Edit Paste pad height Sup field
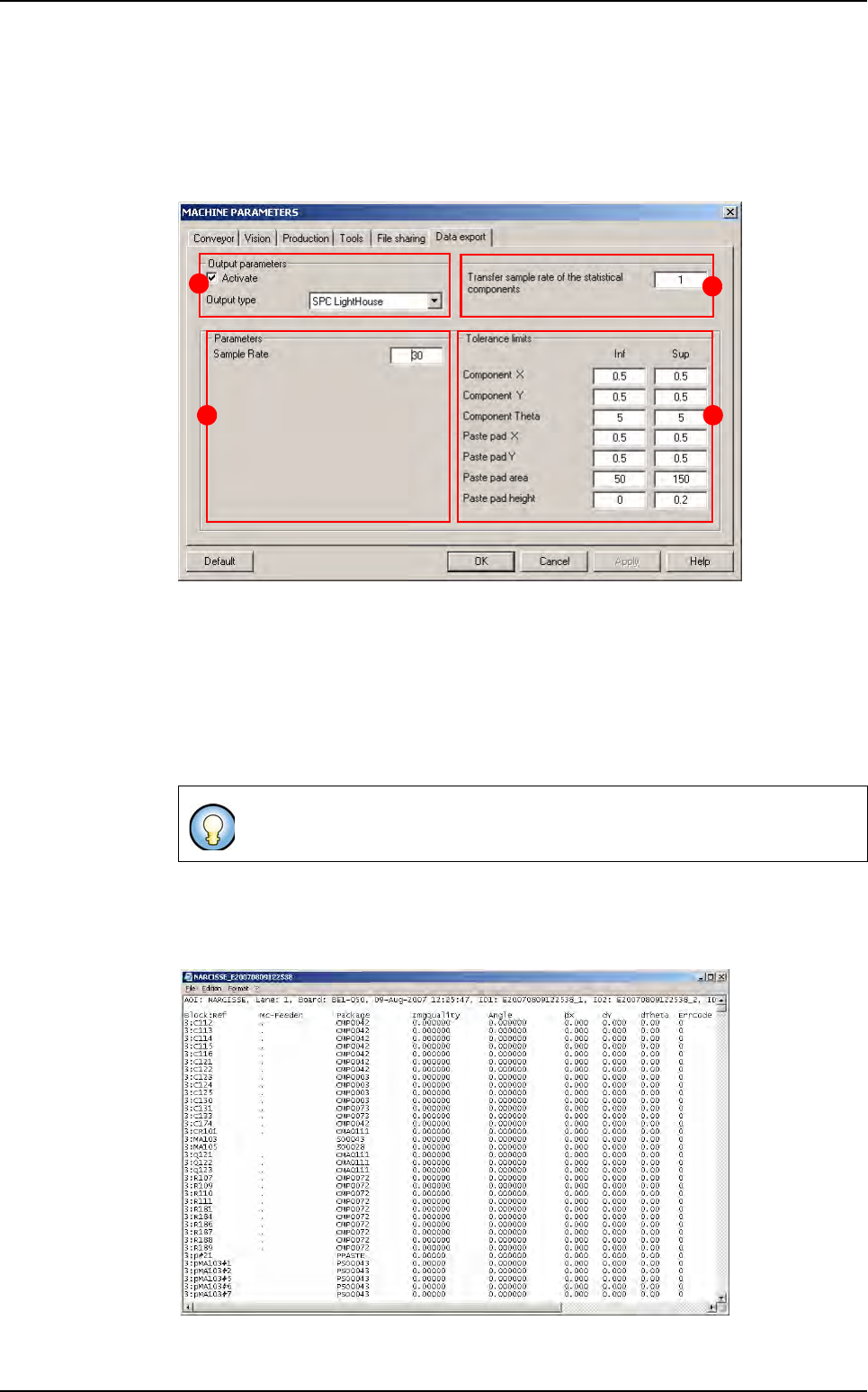Viewport: 868px width, 1392px height. (681, 500)
